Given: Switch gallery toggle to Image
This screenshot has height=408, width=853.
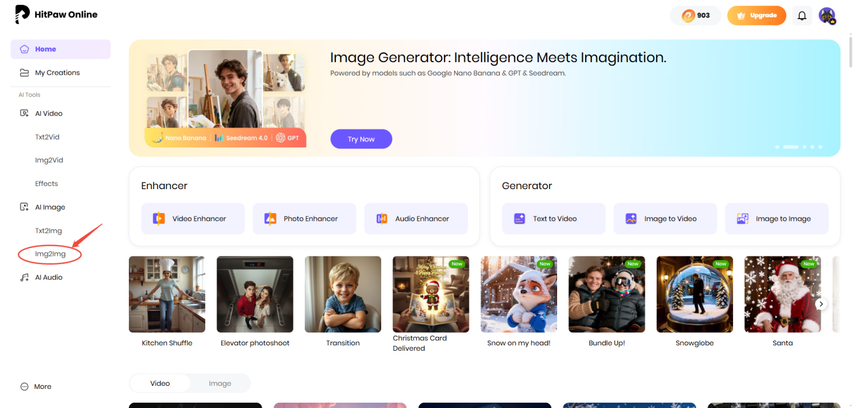Looking at the screenshot, I should pyautogui.click(x=220, y=384).
